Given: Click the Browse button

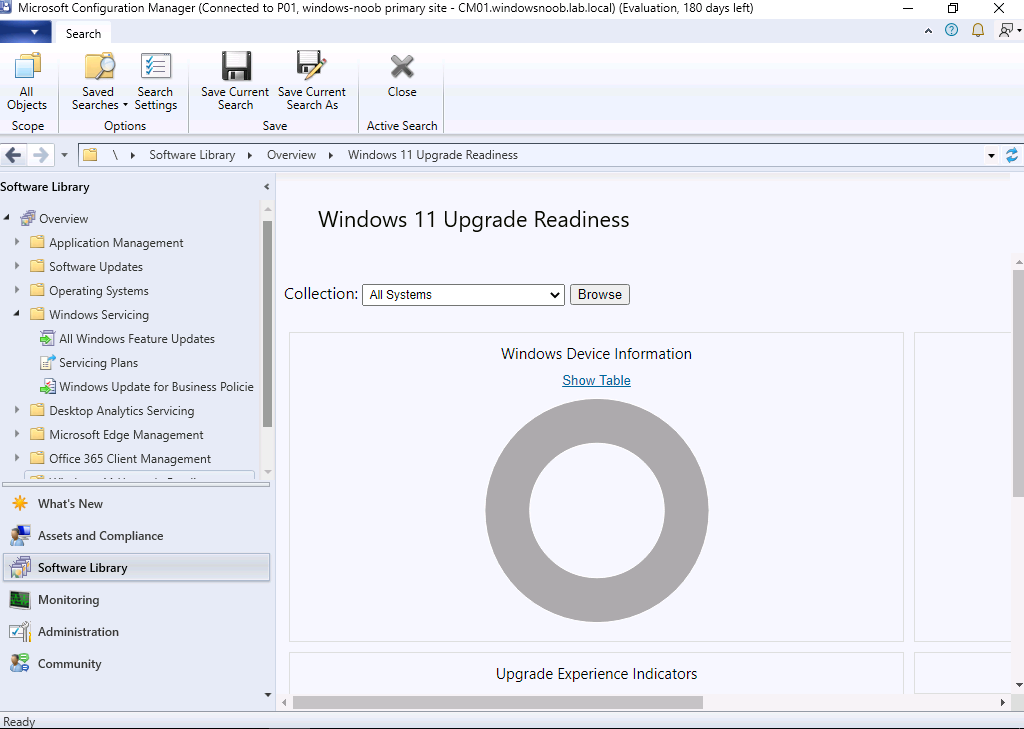Looking at the screenshot, I should tap(600, 295).
